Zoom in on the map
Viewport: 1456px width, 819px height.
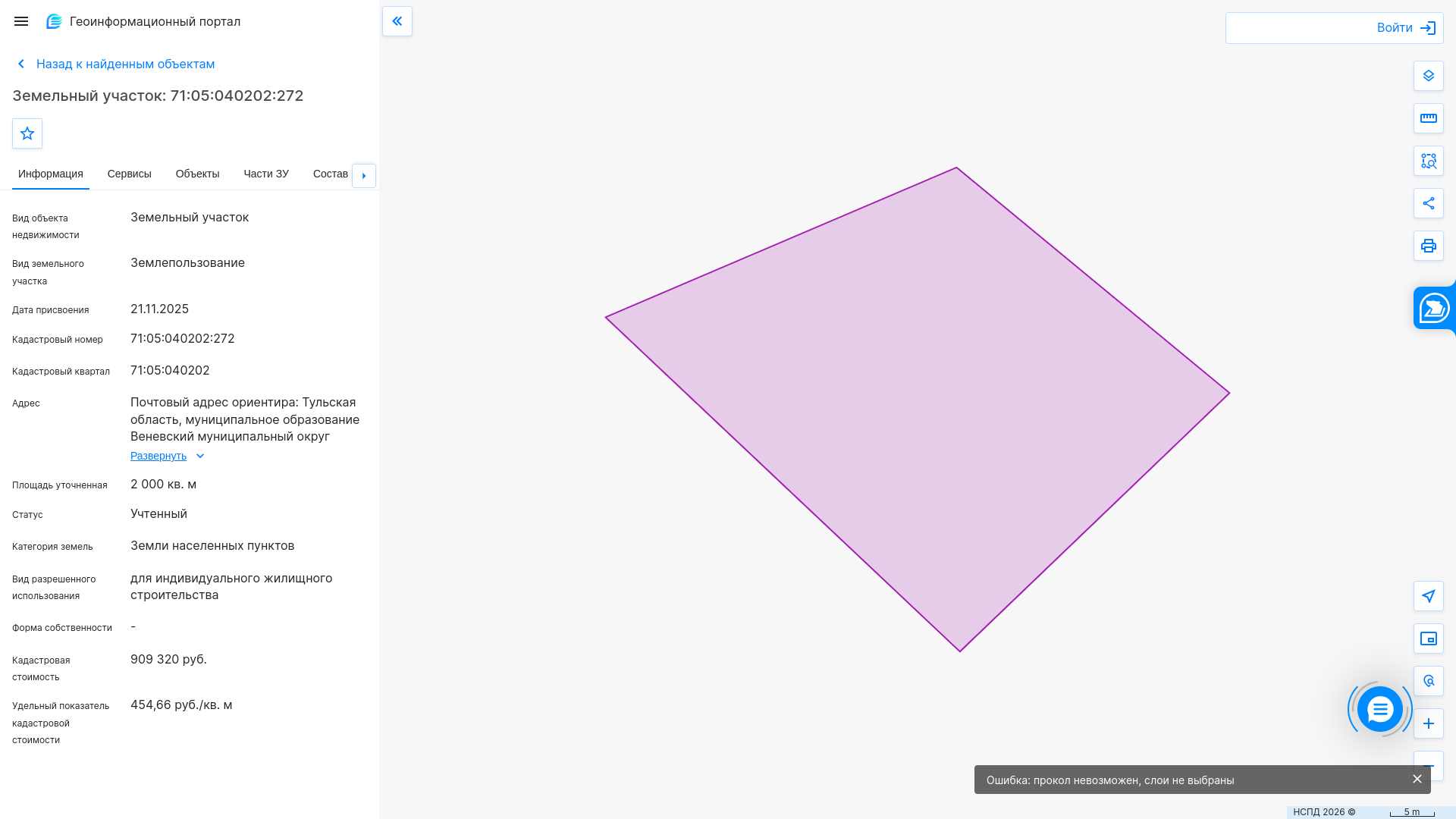coord(1429,723)
